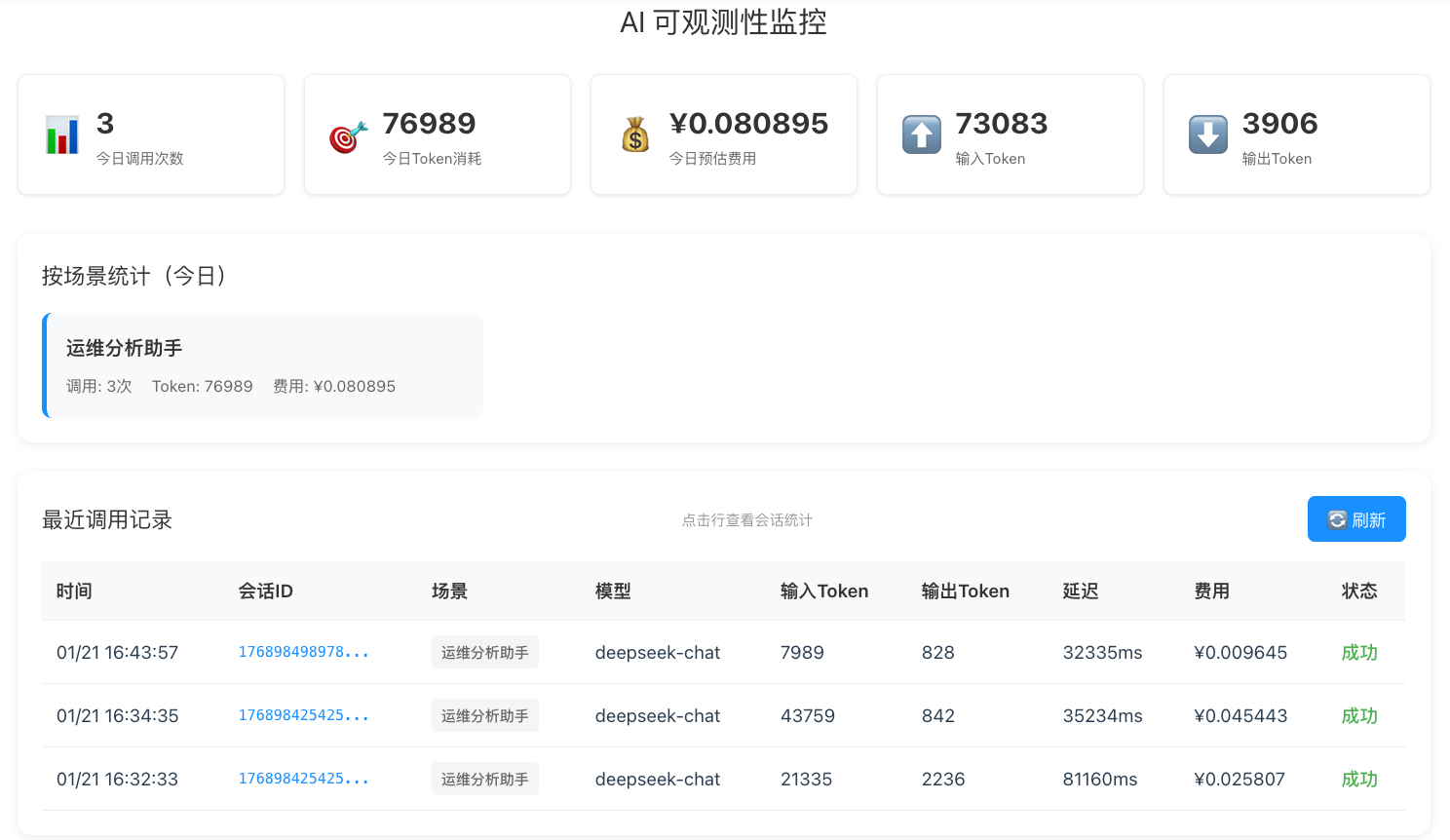Click the 费用 column header

coord(1211,591)
